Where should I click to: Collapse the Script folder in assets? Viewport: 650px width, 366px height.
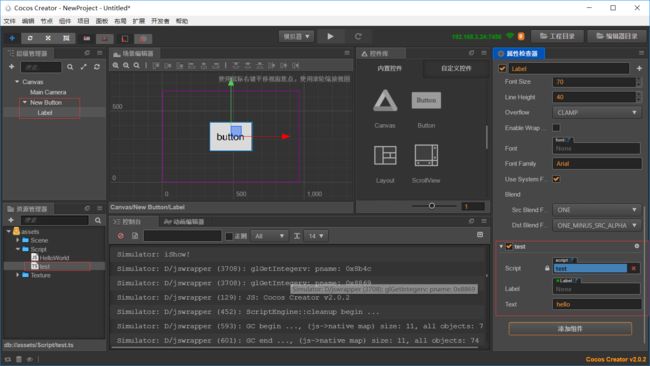click(17, 249)
